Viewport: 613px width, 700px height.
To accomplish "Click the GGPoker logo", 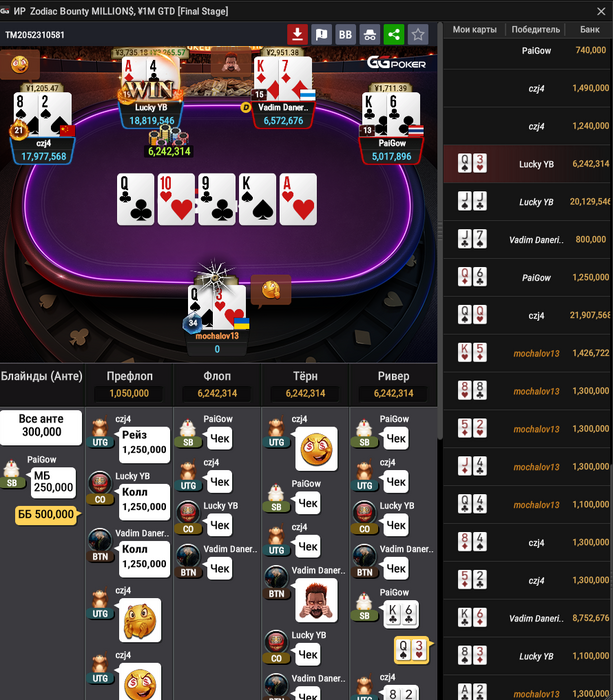I will [x=396, y=63].
